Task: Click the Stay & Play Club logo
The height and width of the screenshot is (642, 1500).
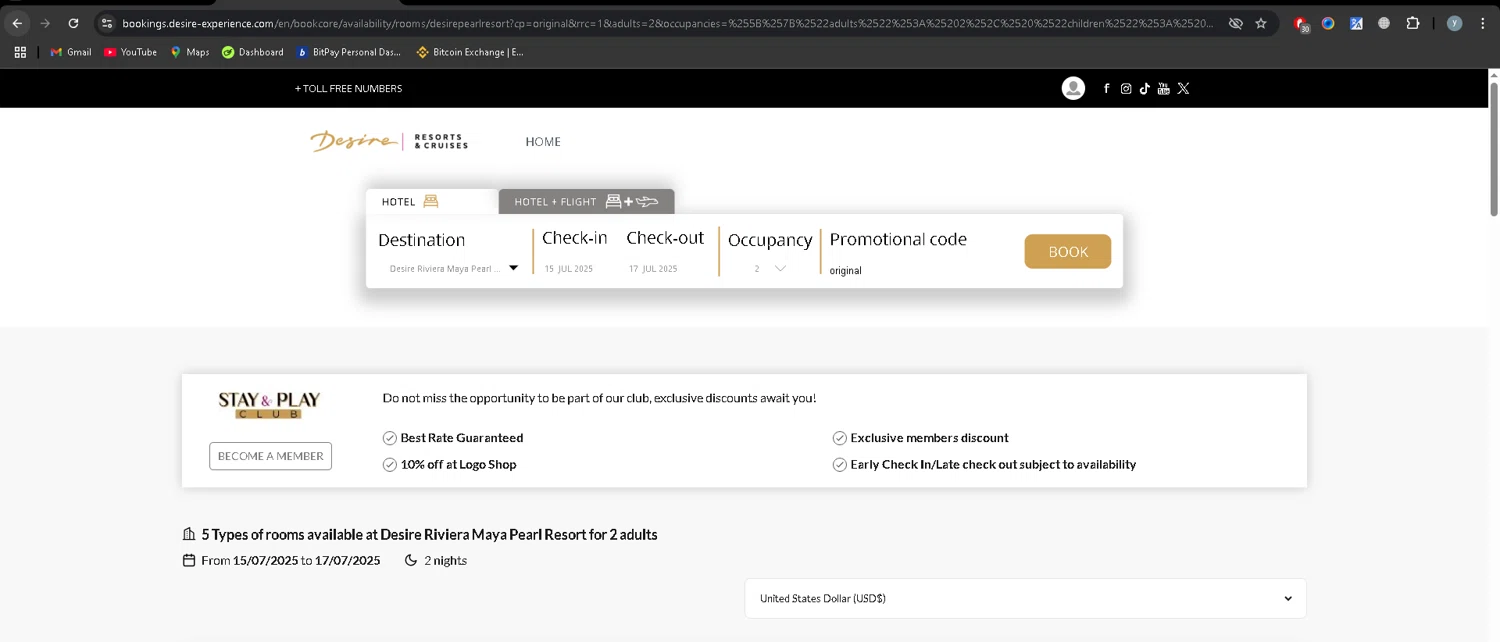Action: pyautogui.click(x=269, y=405)
